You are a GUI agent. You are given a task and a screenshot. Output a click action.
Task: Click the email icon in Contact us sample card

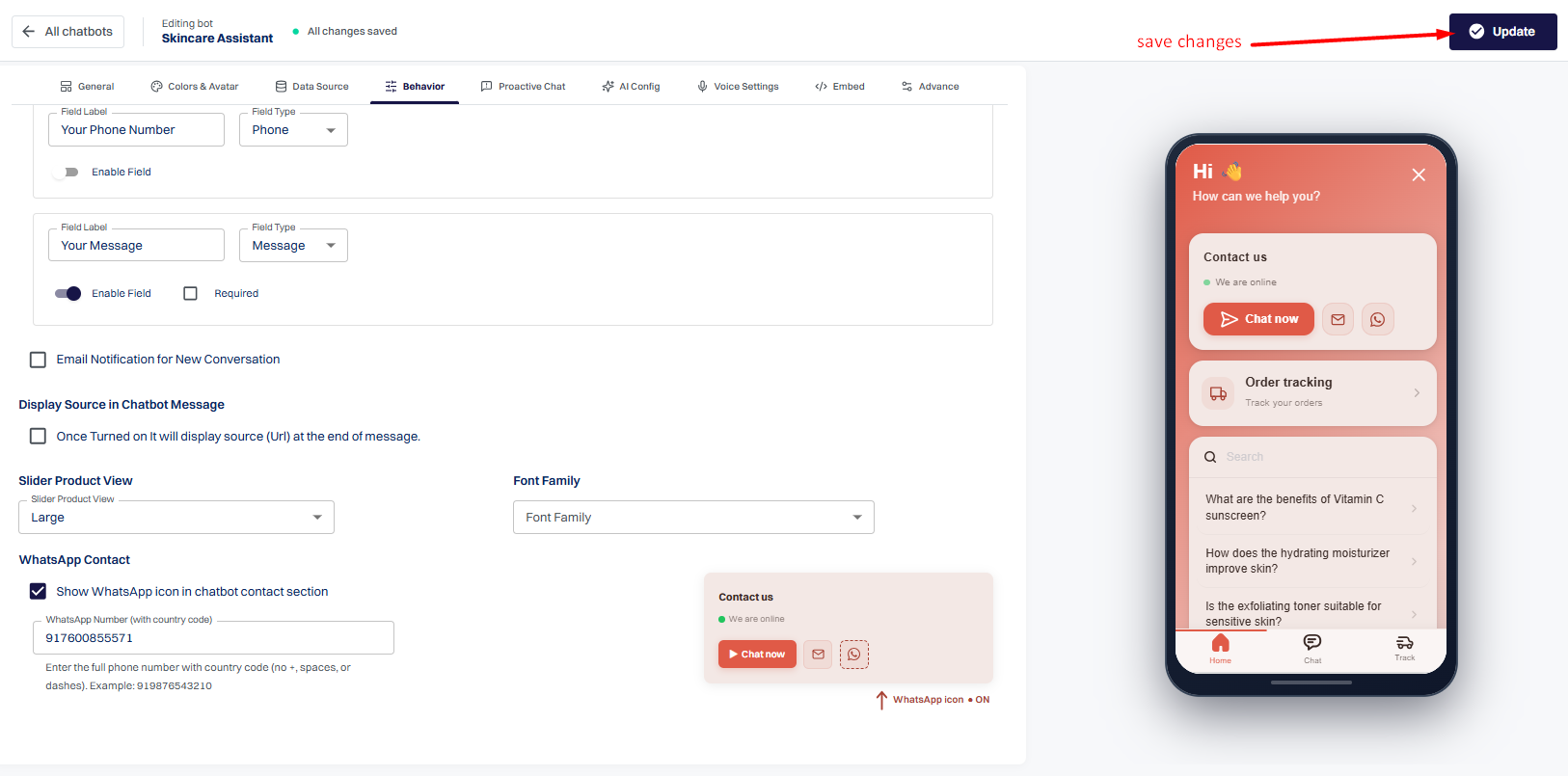(818, 655)
